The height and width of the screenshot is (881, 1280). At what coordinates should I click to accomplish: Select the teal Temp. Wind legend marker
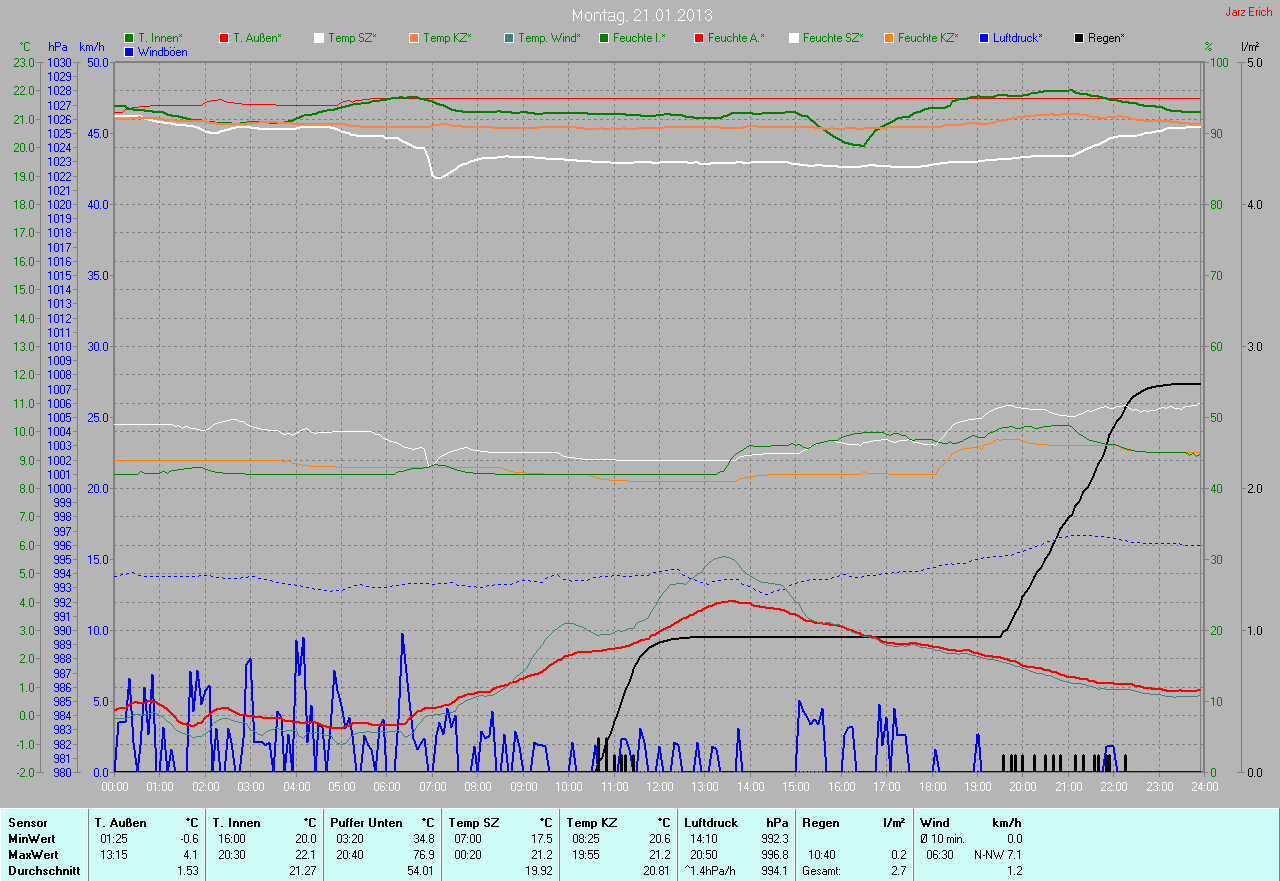[x=509, y=38]
